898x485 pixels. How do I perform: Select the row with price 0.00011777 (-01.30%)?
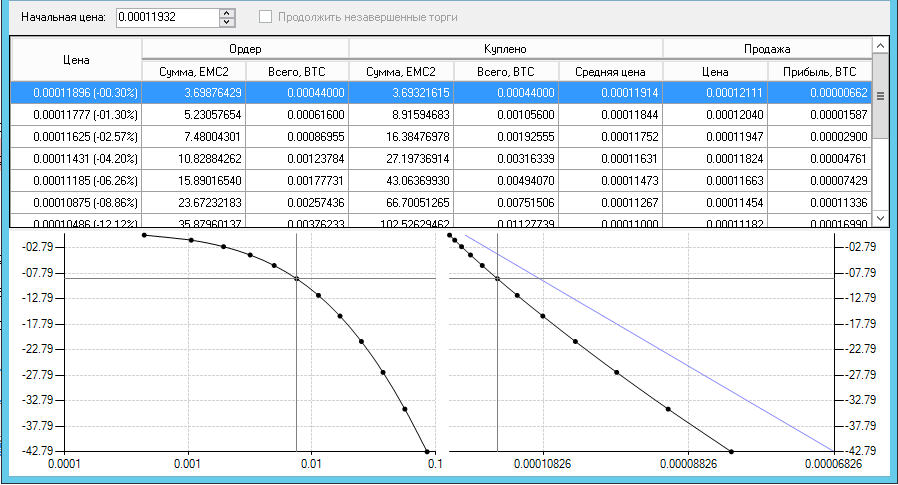click(76, 115)
